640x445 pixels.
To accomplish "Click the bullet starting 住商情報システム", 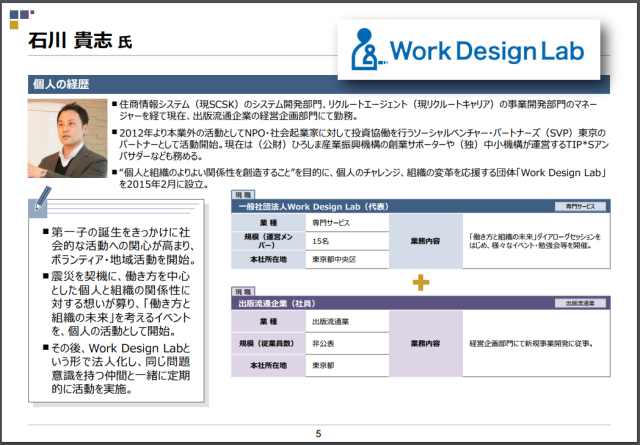I will tap(354, 110).
